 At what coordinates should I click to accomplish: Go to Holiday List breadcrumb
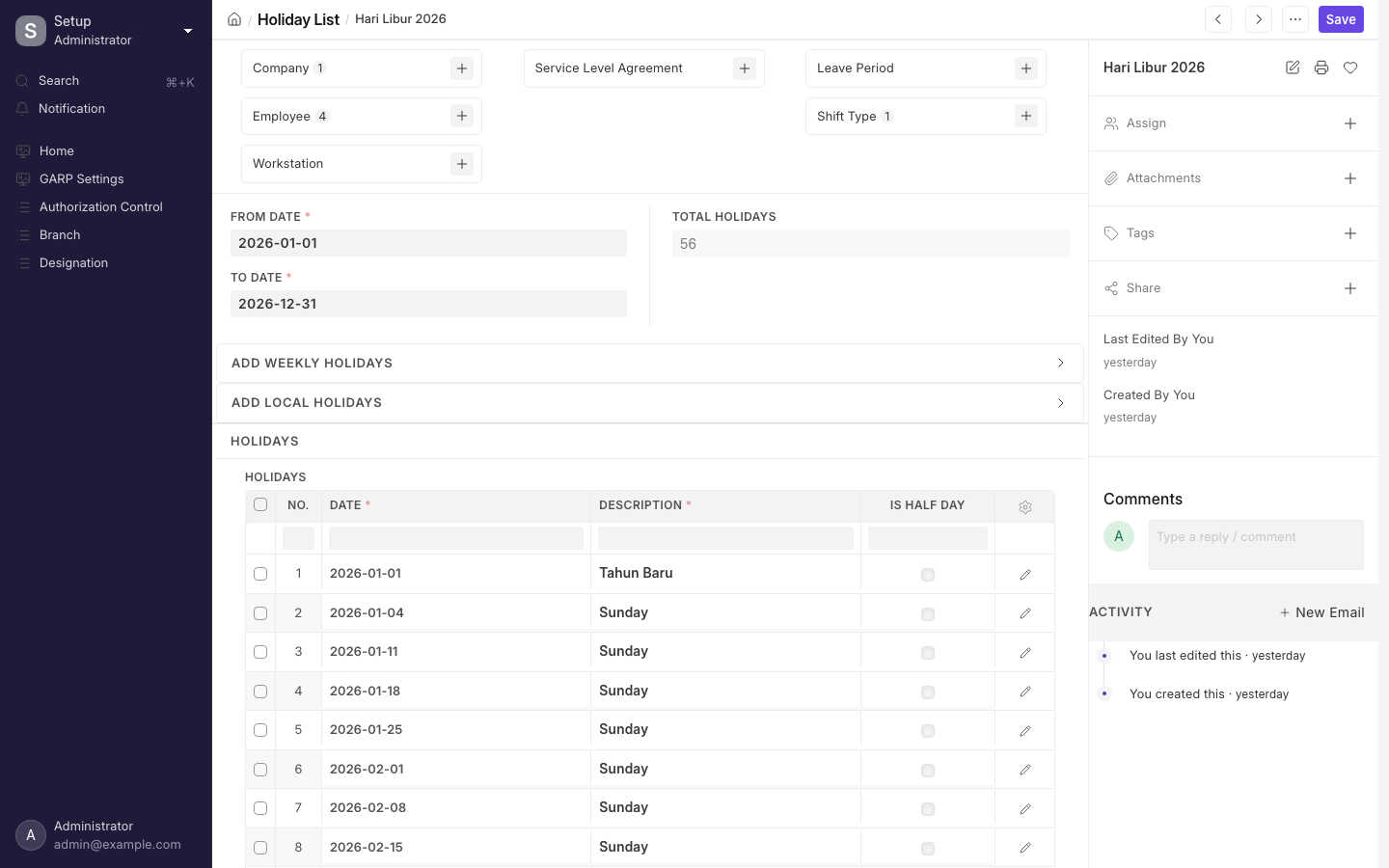pyautogui.click(x=298, y=19)
